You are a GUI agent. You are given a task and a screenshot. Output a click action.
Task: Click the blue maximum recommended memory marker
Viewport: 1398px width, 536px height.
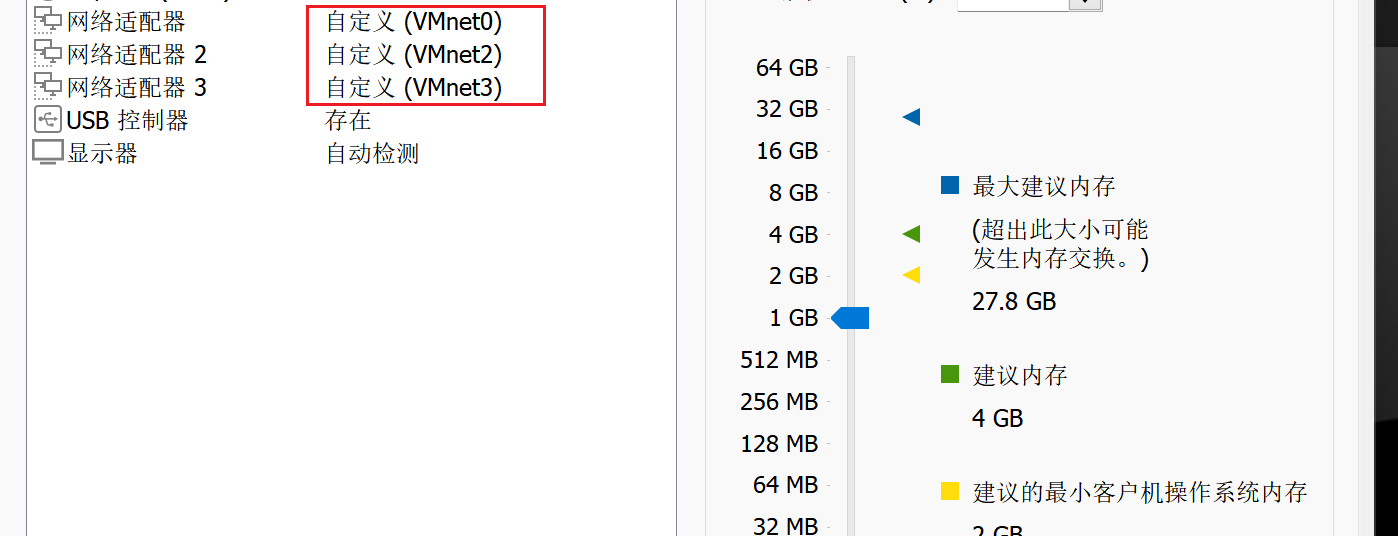911,118
